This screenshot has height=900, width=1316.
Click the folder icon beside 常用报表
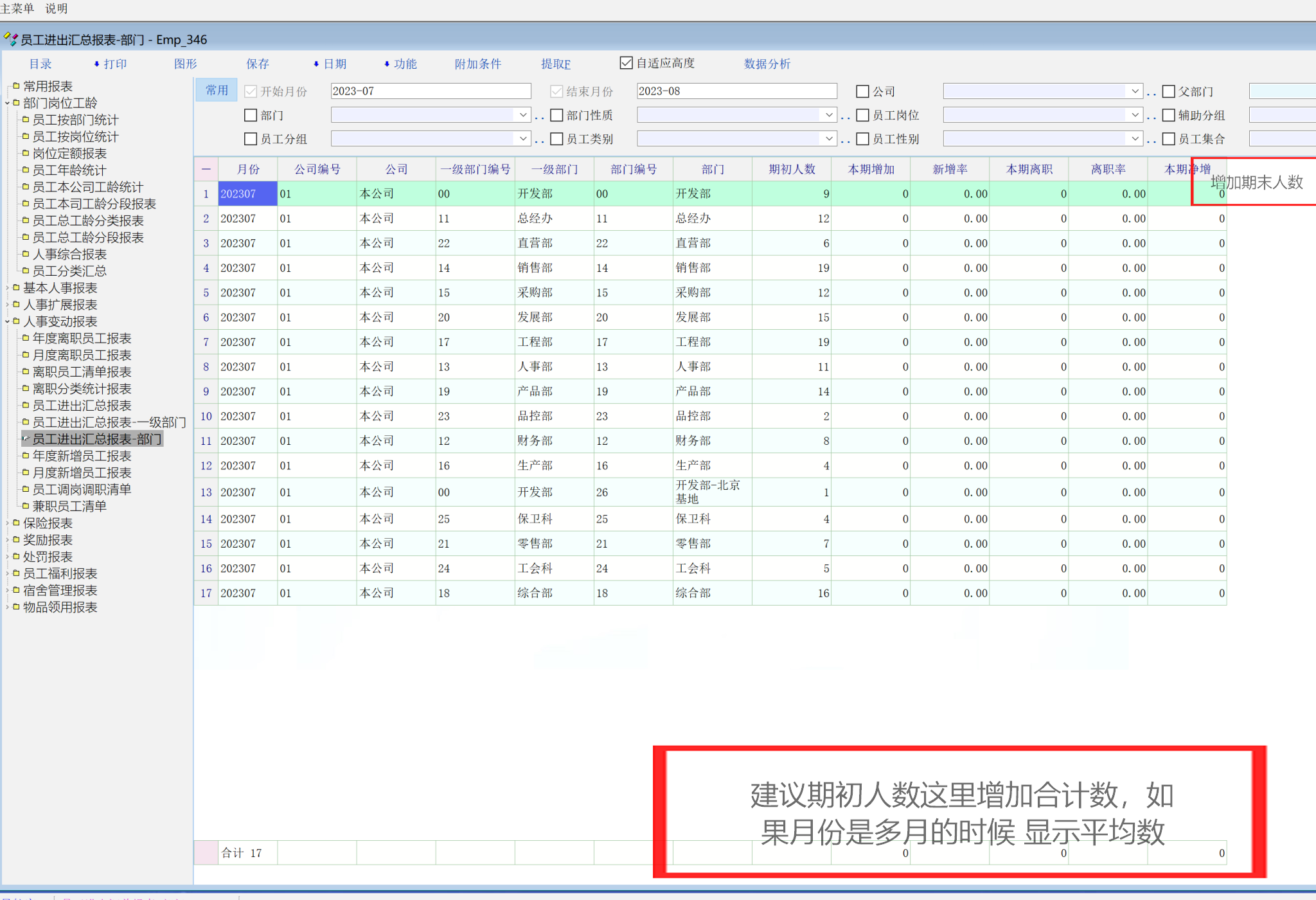(16, 86)
